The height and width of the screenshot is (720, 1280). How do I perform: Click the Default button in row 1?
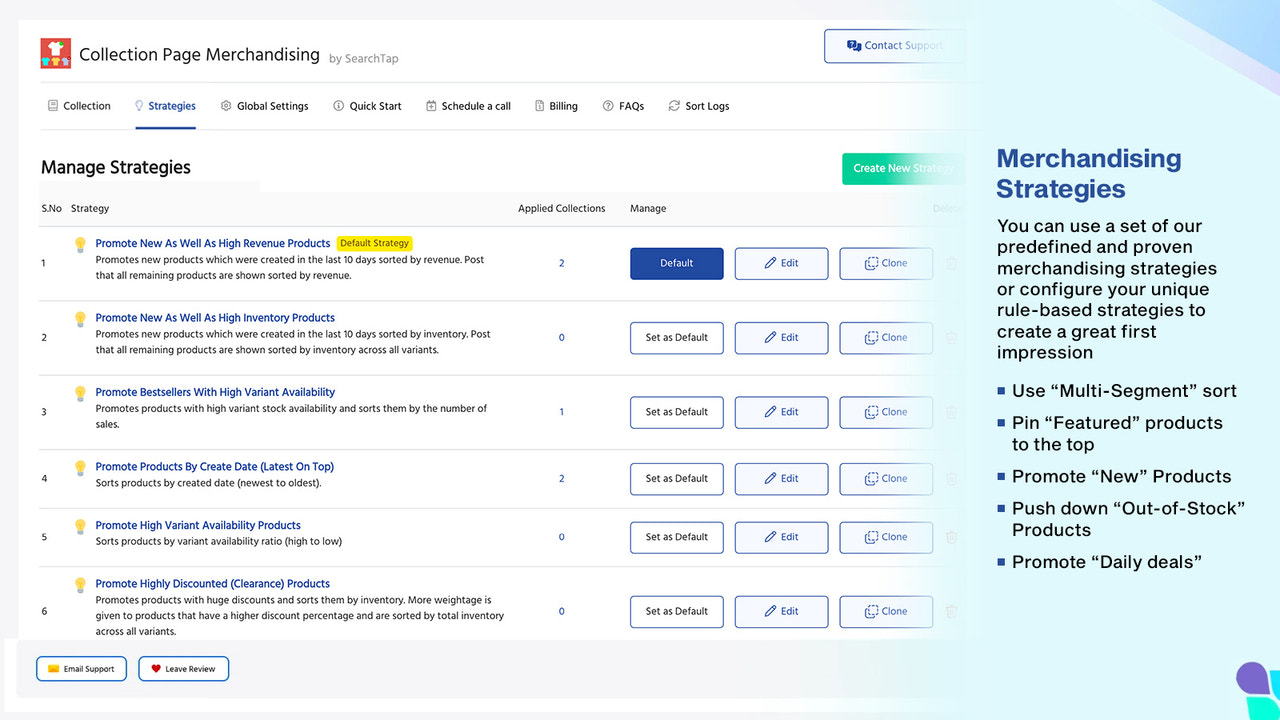(677, 263)
